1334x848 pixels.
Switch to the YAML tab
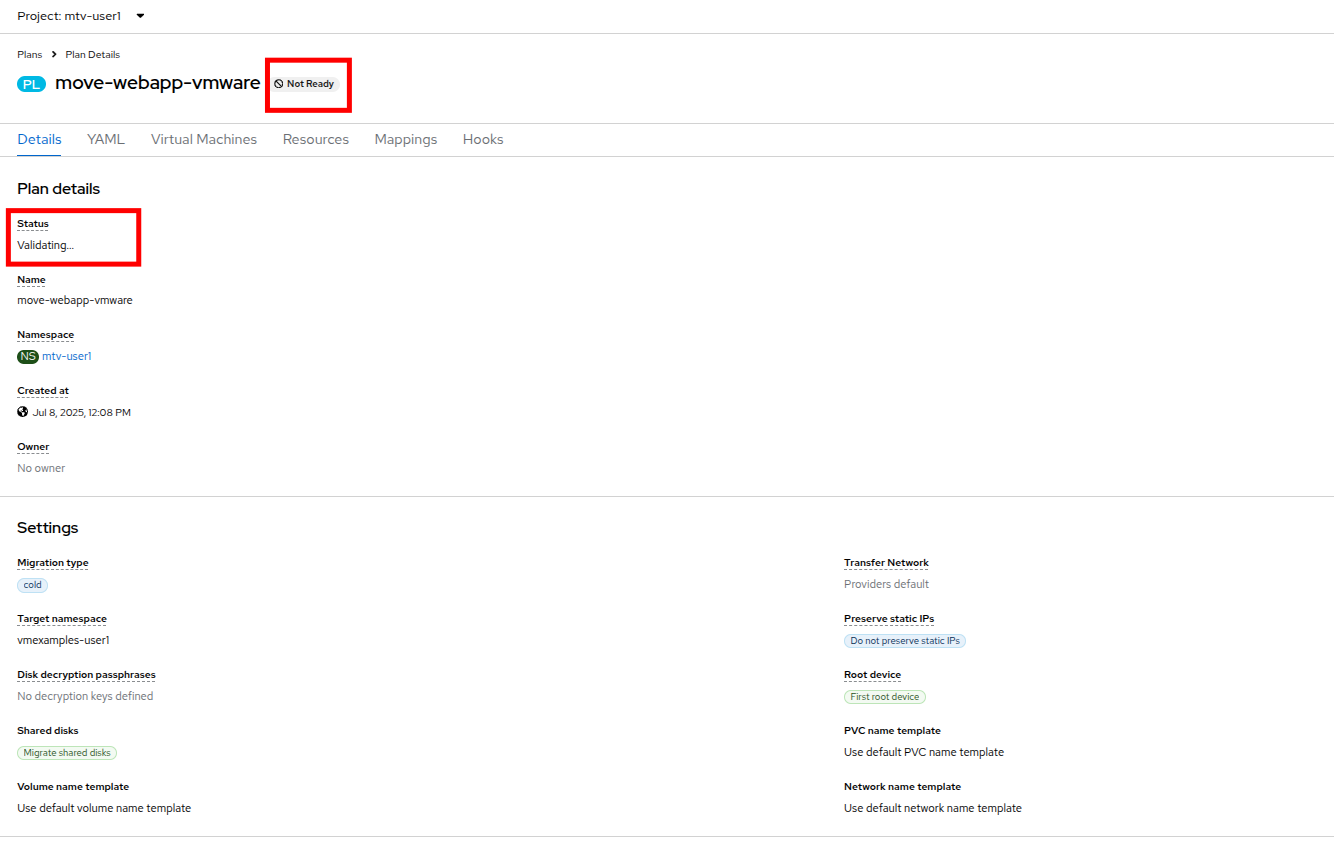point(106,140)
